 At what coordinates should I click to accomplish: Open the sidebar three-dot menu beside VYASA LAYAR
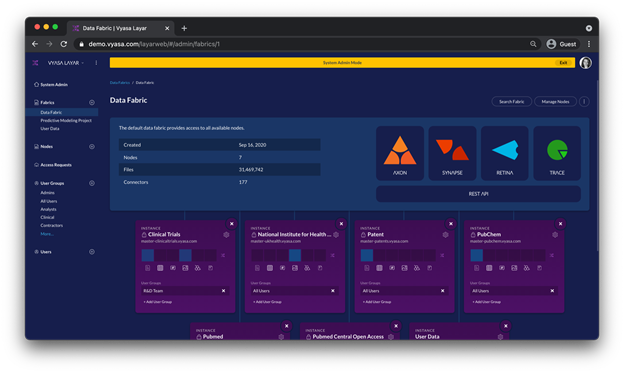tap(96, 63)
